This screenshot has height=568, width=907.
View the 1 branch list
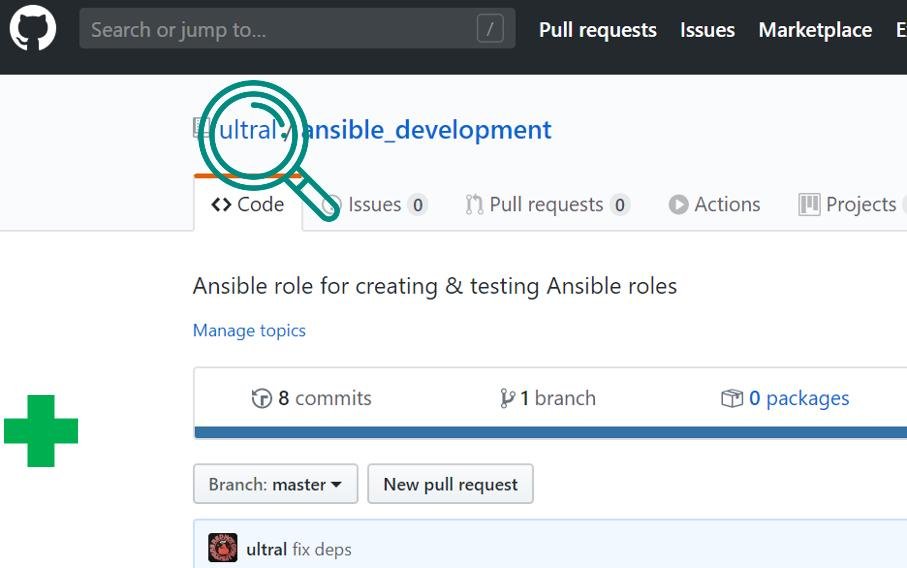547,398
